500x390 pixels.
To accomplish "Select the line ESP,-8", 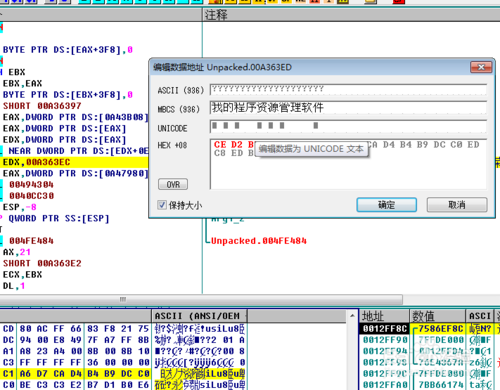I will pyautogui.click(x=20, y=207).
